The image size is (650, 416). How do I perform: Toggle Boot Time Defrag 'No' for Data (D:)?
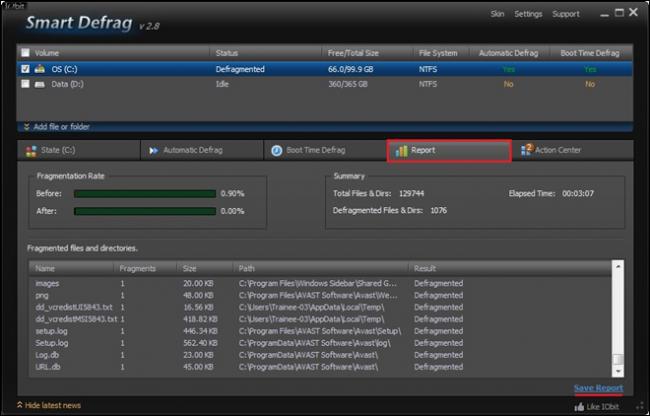click(590, 84)
